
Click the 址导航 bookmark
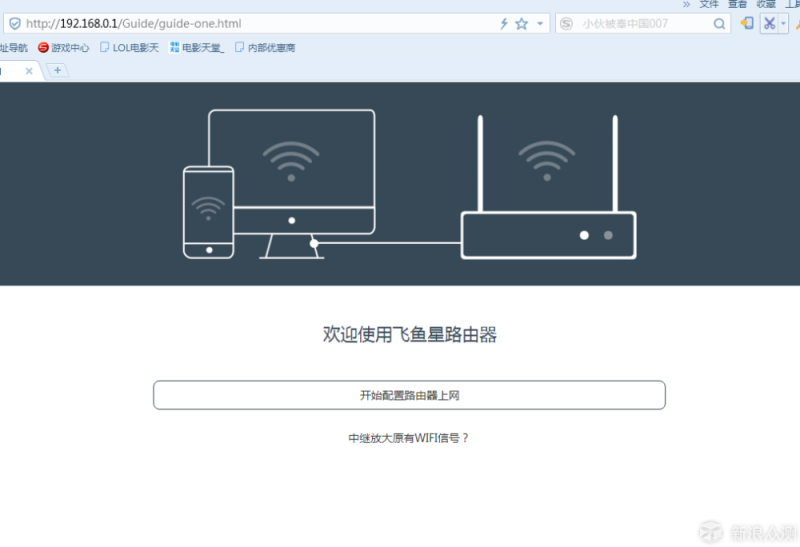14,47
